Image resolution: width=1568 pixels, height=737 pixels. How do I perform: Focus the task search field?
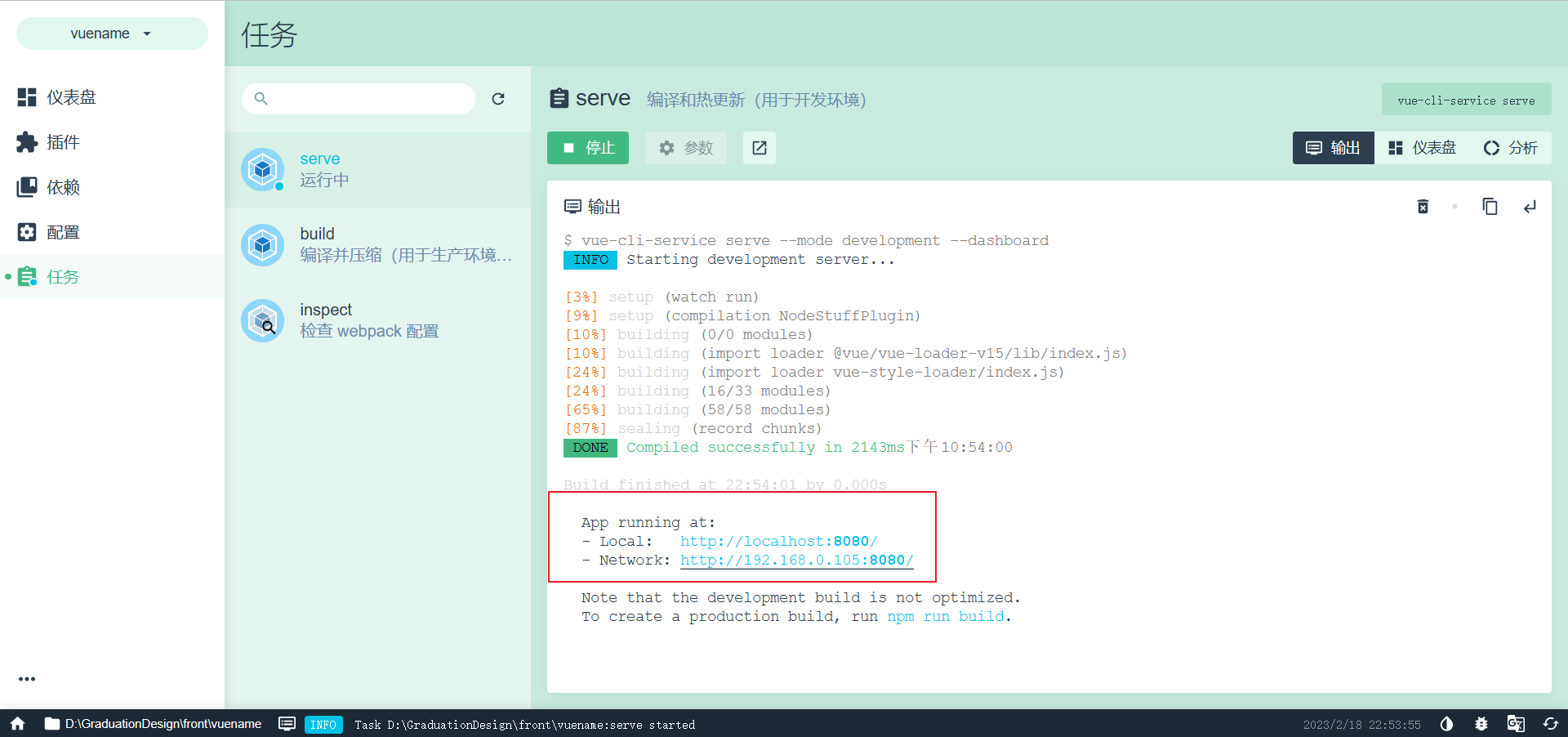(359, 99)
